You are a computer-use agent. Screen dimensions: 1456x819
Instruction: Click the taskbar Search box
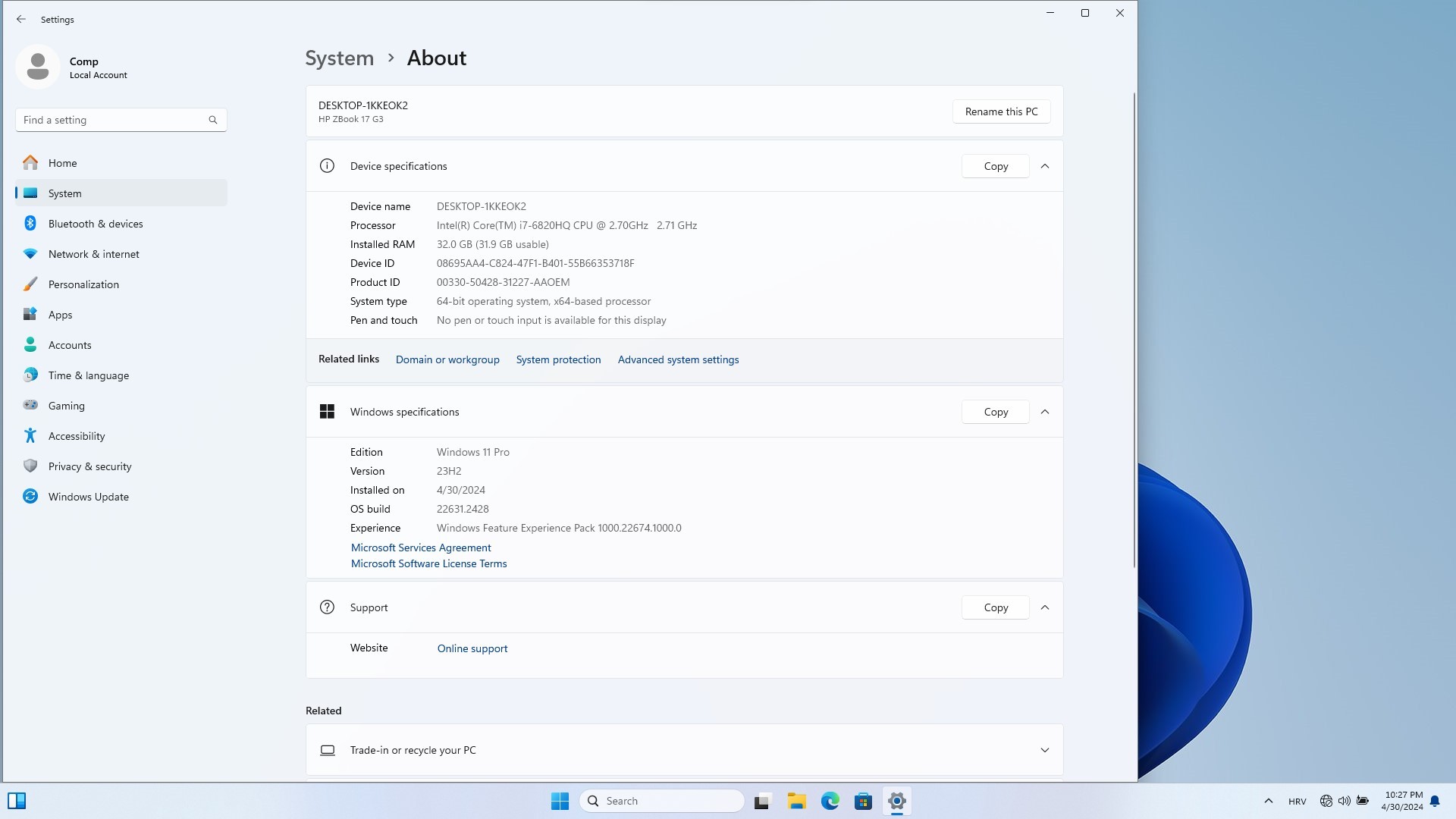pos(661,801)
